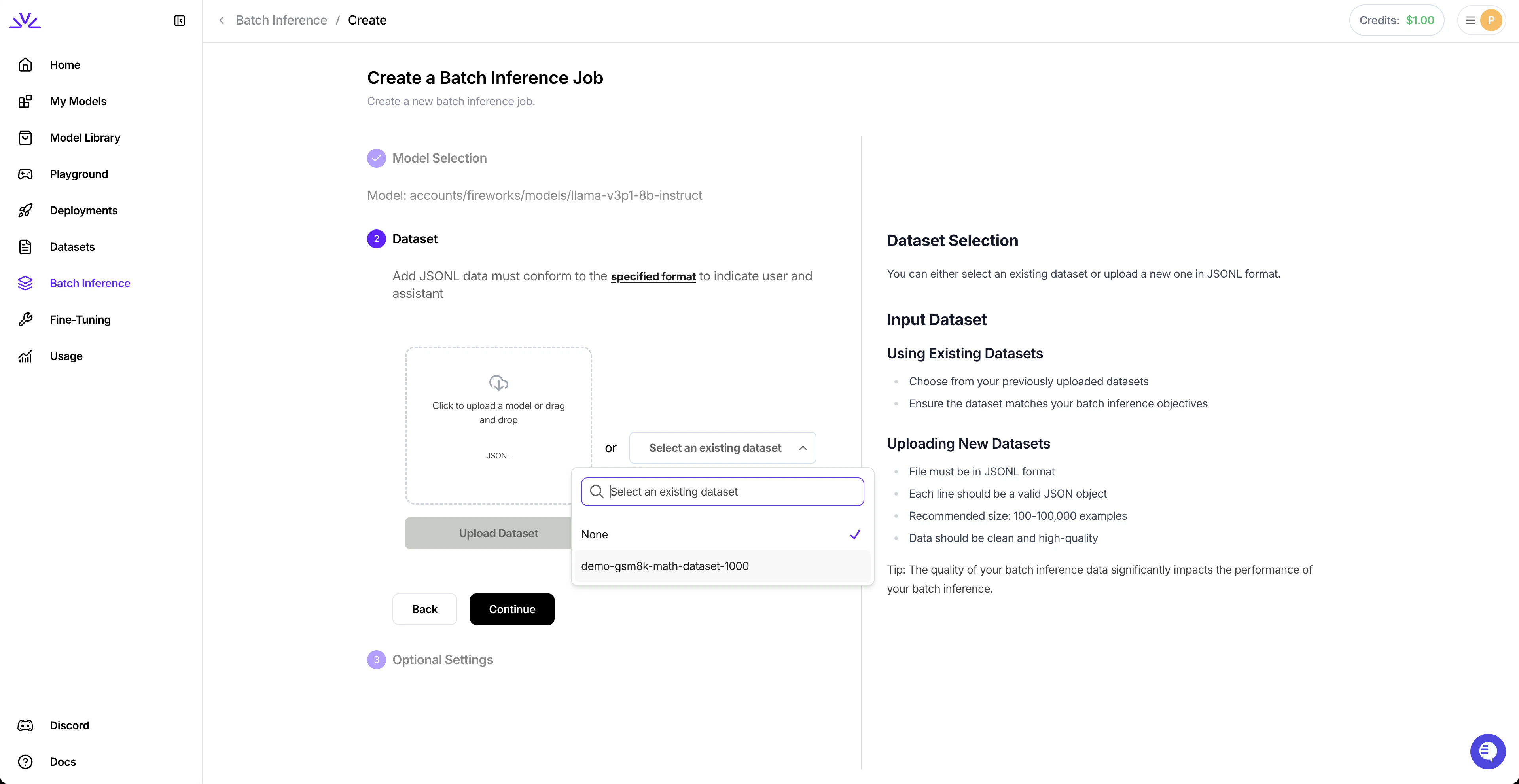The image size is (1519, 784).
Task: Open Playground gamepad icon
Action: point(25,174)
